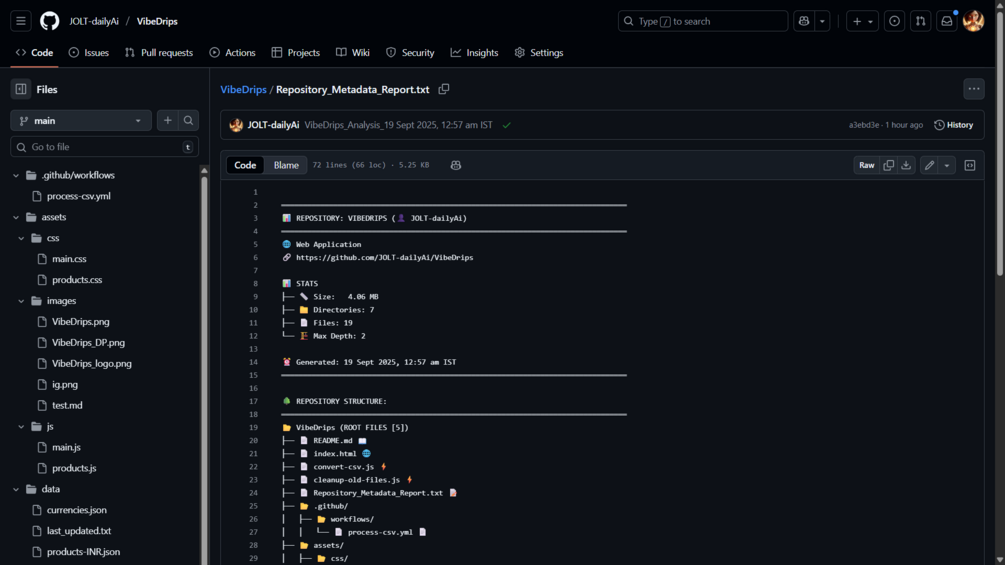Open more file actions ellipsis menu
The image size is (1005, 565).
[974, 89]
